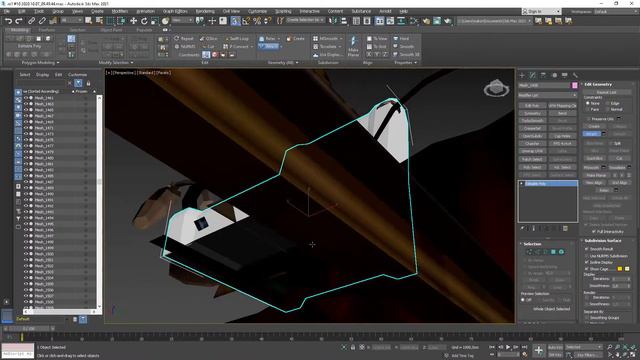Viewport: 640px width, 360px height.
Task: Click the Mirror tool icon
Action: 333,20
